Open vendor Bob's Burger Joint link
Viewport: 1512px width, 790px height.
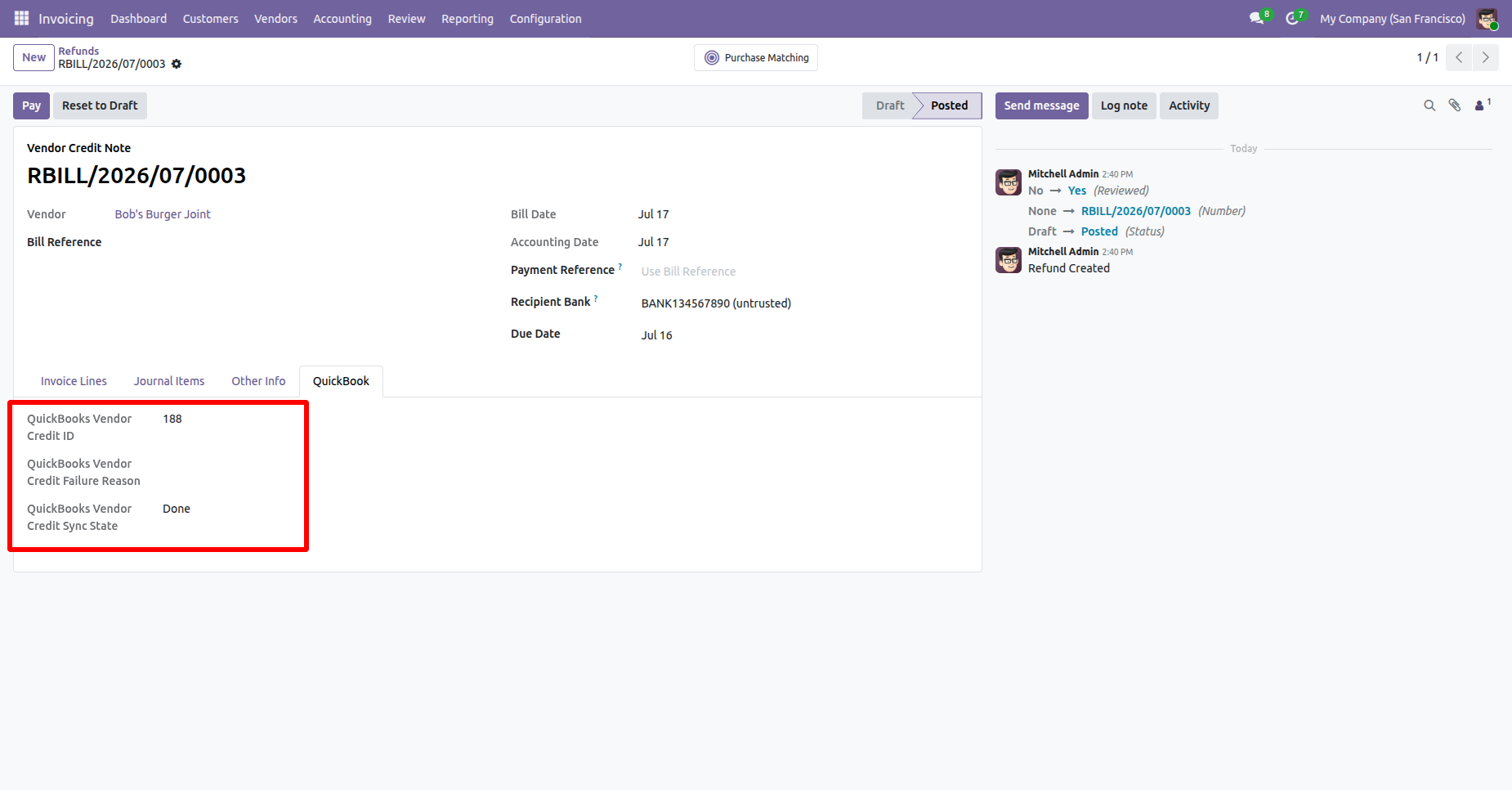pos(163,214)
